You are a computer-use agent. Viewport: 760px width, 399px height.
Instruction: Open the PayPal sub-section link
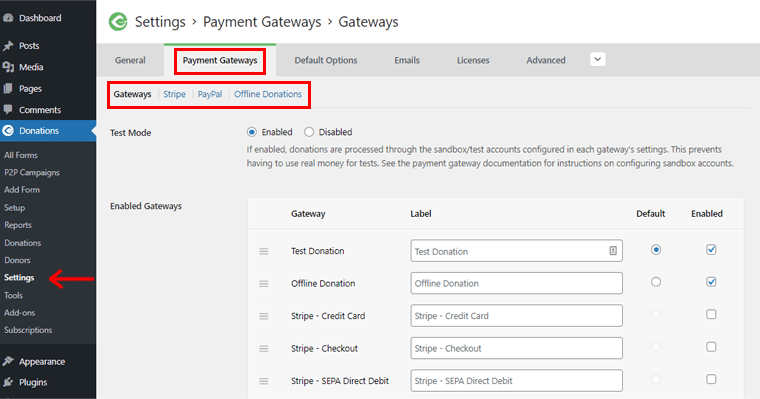pos(210,94)
